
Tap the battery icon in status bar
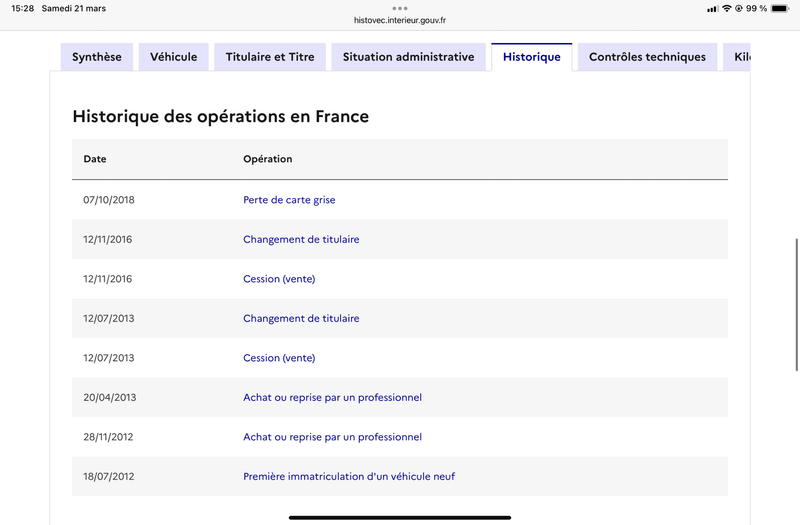780,8
